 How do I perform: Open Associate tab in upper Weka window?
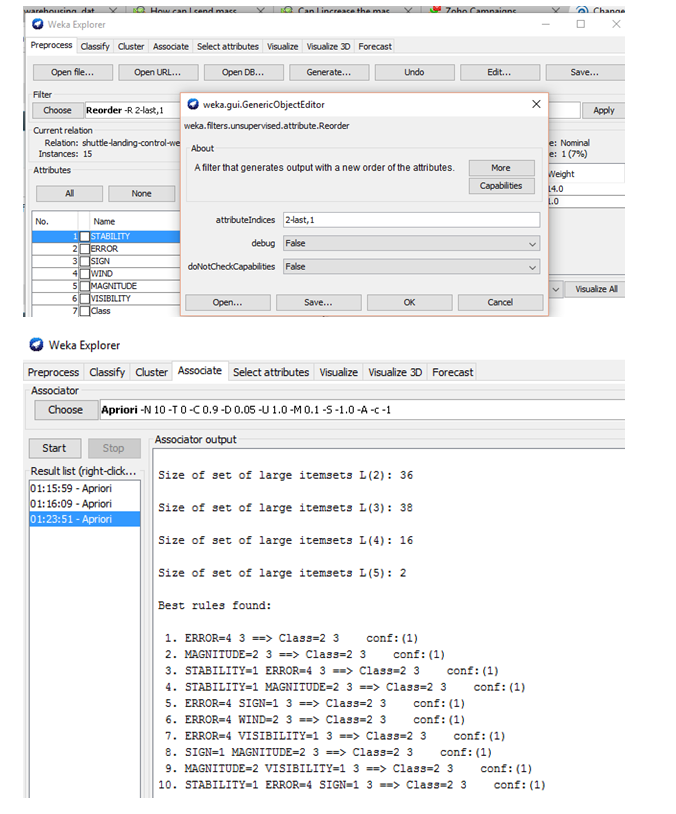pyautogui.click(x=171, y=47)
